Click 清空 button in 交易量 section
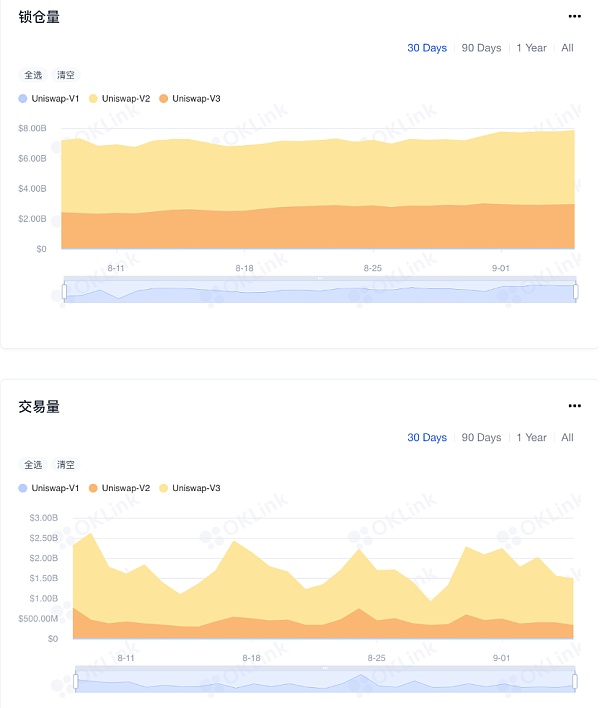600x708 pixels. (65, 465)
